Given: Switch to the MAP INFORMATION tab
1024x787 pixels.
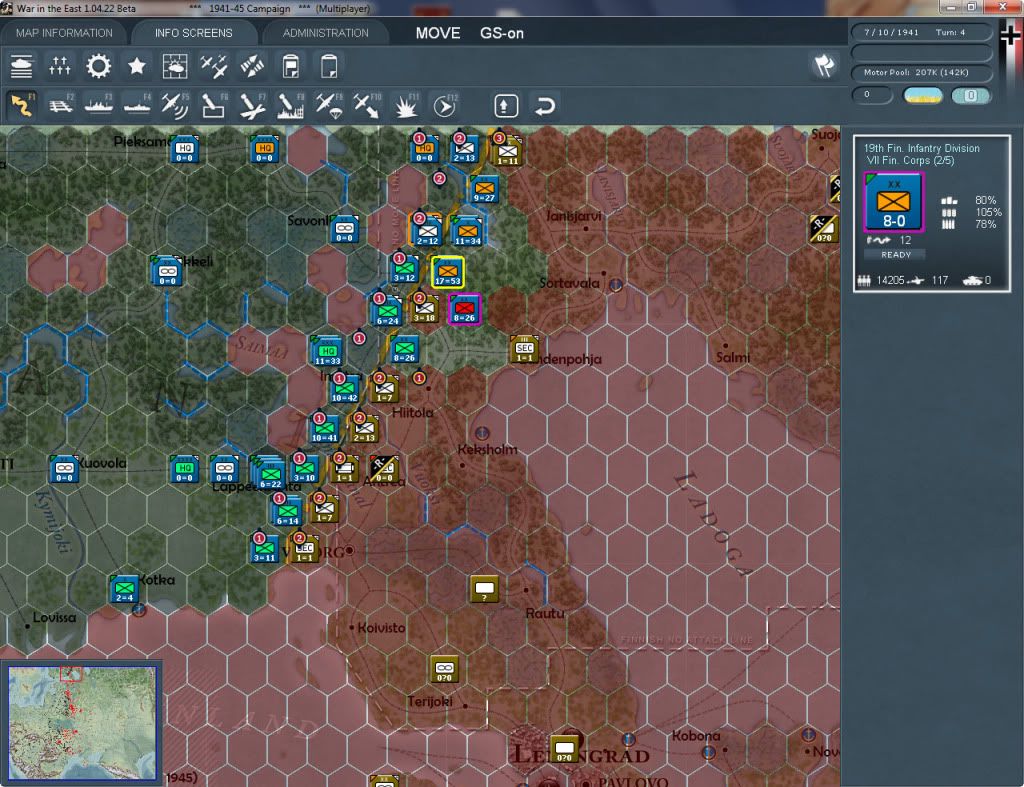Looking at the screenshot, I should coord(64,33).
